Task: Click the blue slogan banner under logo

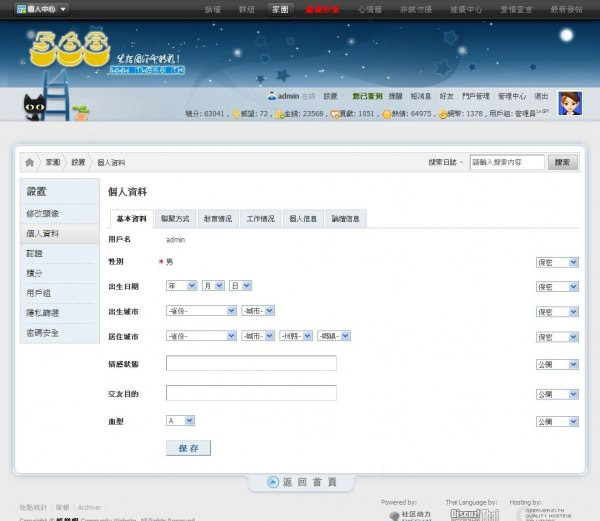Action: (x=147, y=70)
